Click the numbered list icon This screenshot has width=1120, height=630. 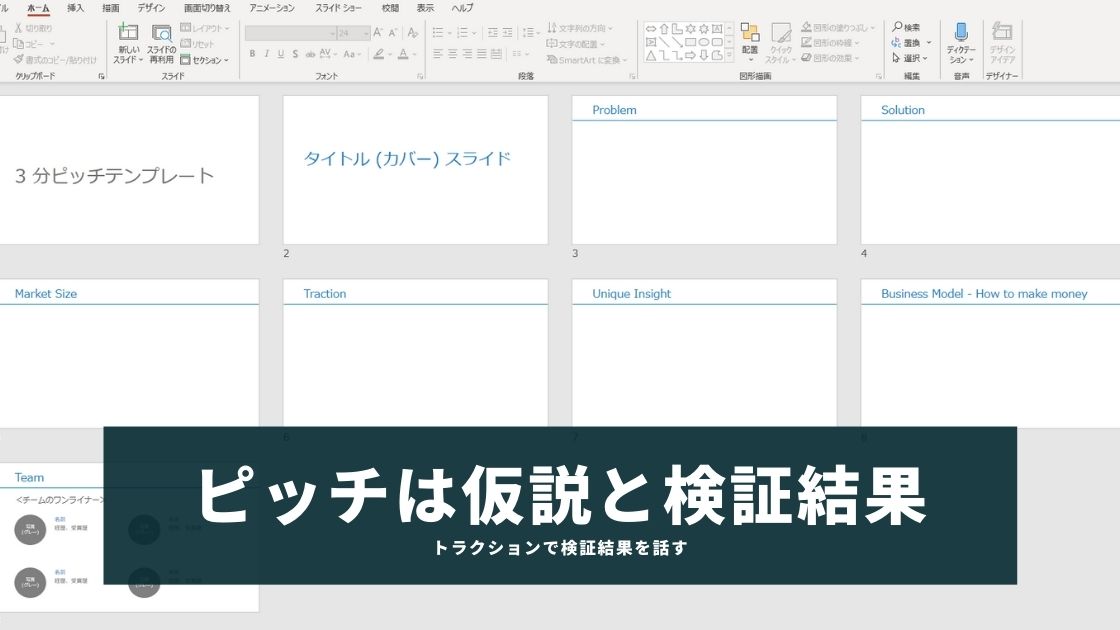[x=462, y=32]
